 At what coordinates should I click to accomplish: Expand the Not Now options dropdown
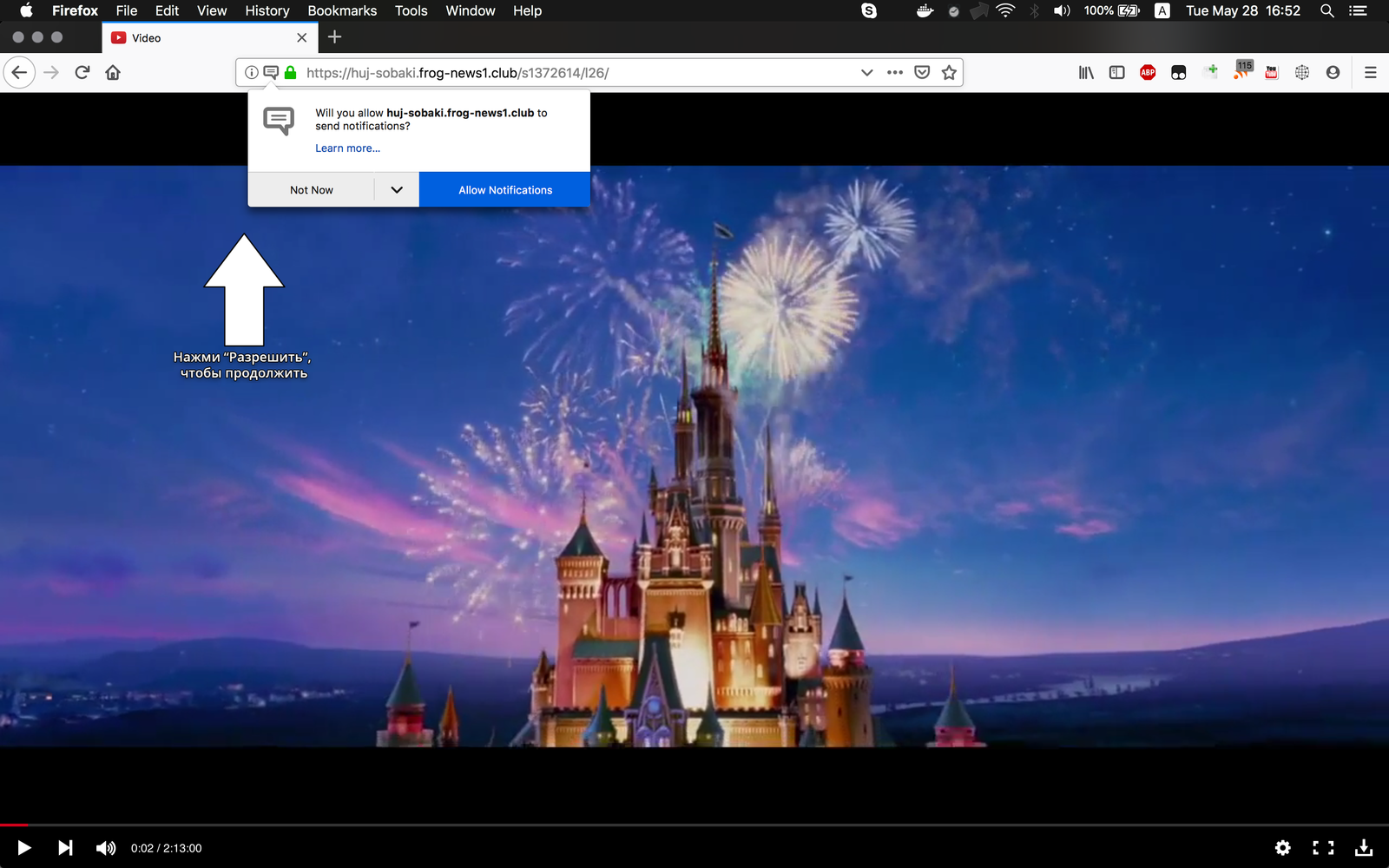(x=397, y=190)
